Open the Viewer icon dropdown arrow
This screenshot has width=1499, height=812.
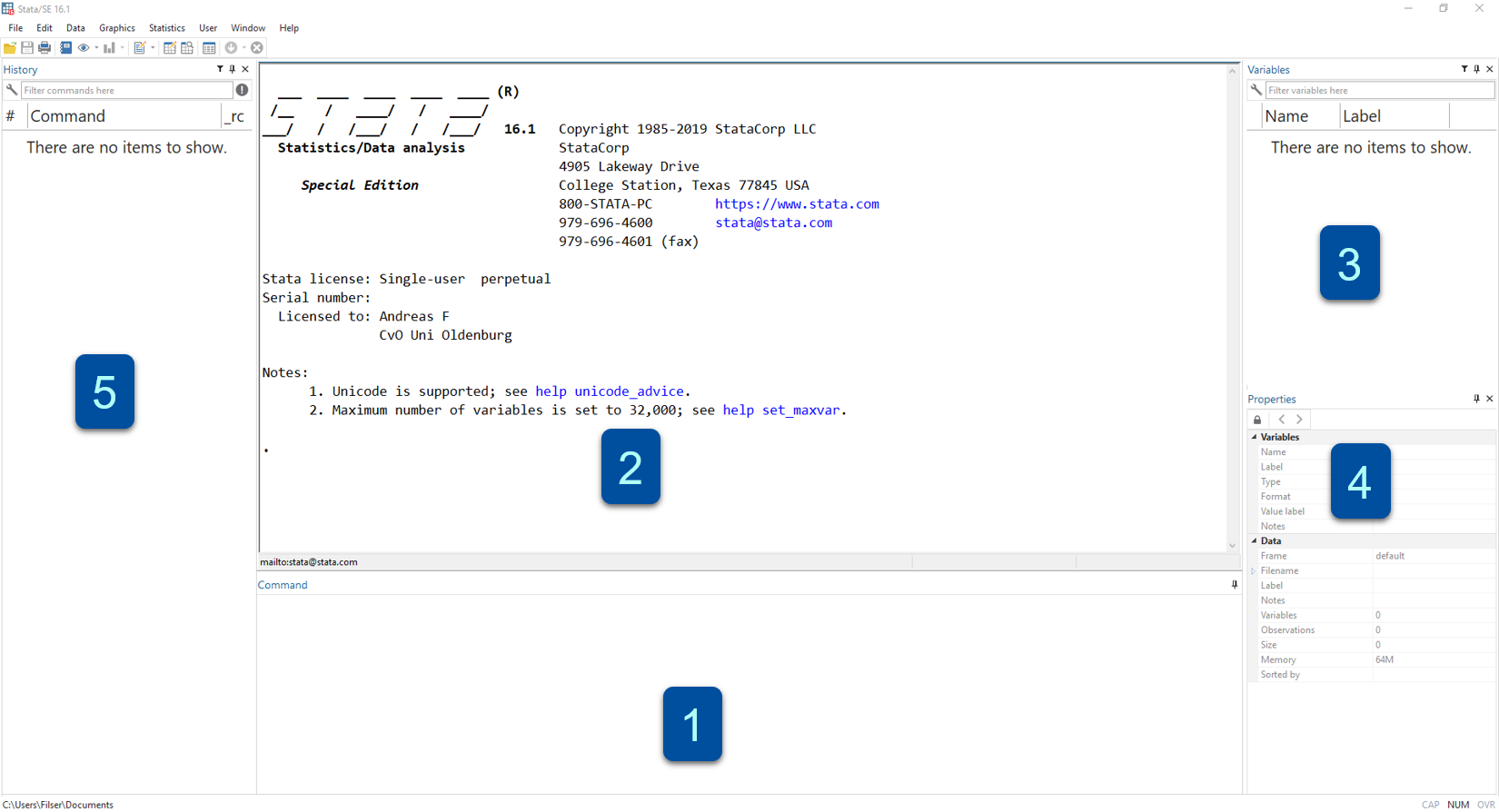(96, 47)
